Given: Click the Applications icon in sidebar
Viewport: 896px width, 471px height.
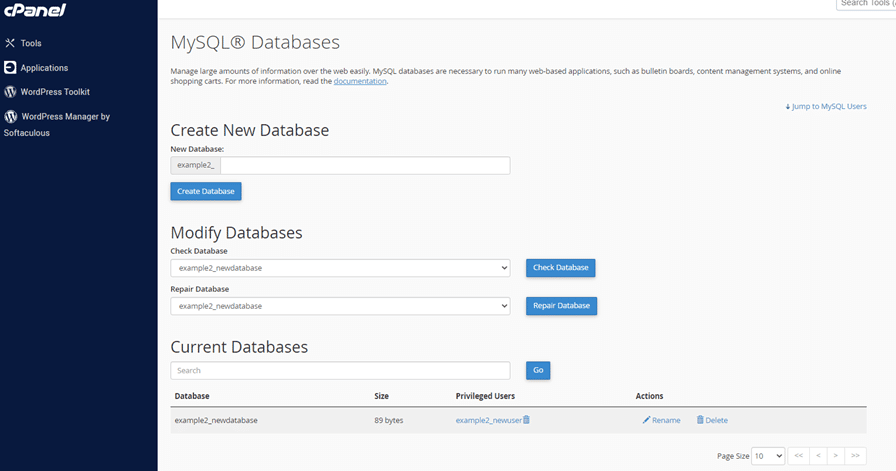Looking at the screenshot, I should point(10,67).
